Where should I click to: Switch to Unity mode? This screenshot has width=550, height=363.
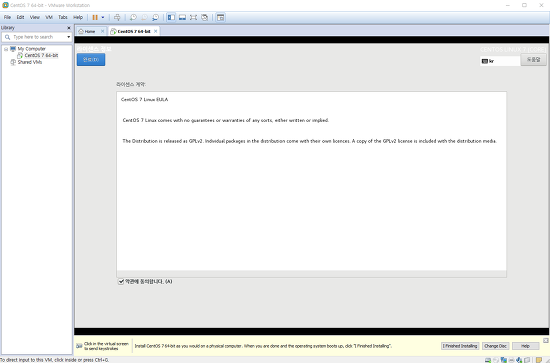click(x=204, y=17)
